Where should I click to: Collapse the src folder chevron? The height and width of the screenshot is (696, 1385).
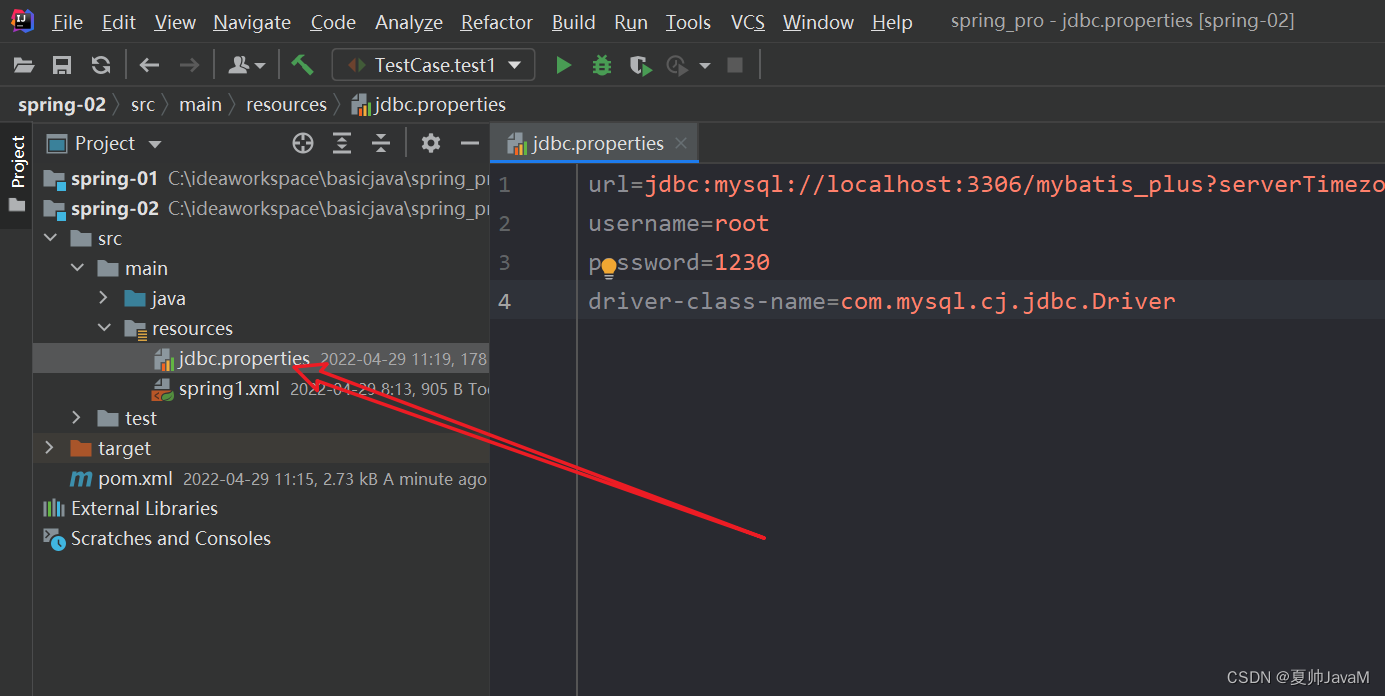(x=50, y=239)
